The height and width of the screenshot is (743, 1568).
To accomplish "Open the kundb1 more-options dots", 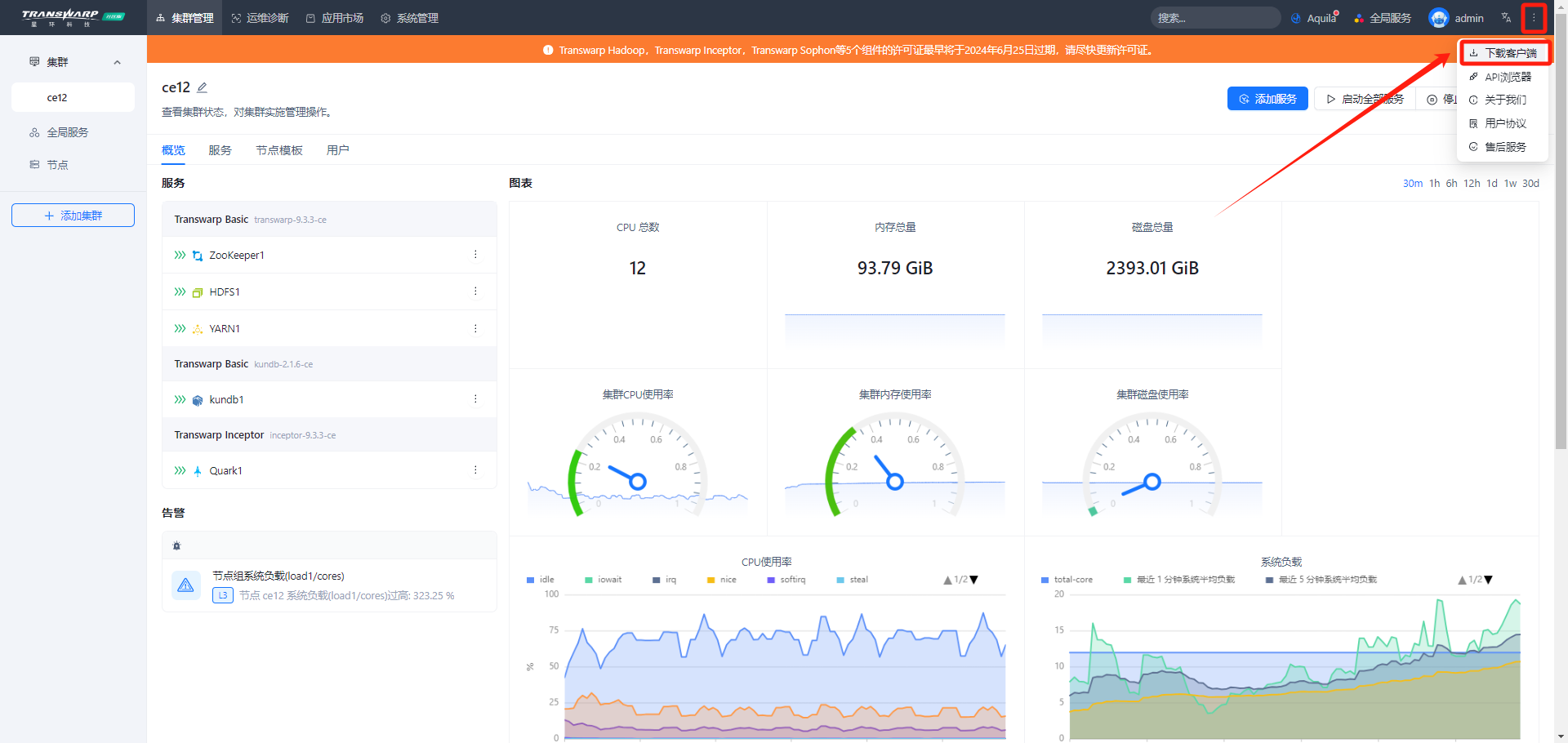I will pyautogui.click(x=475, y=399).
